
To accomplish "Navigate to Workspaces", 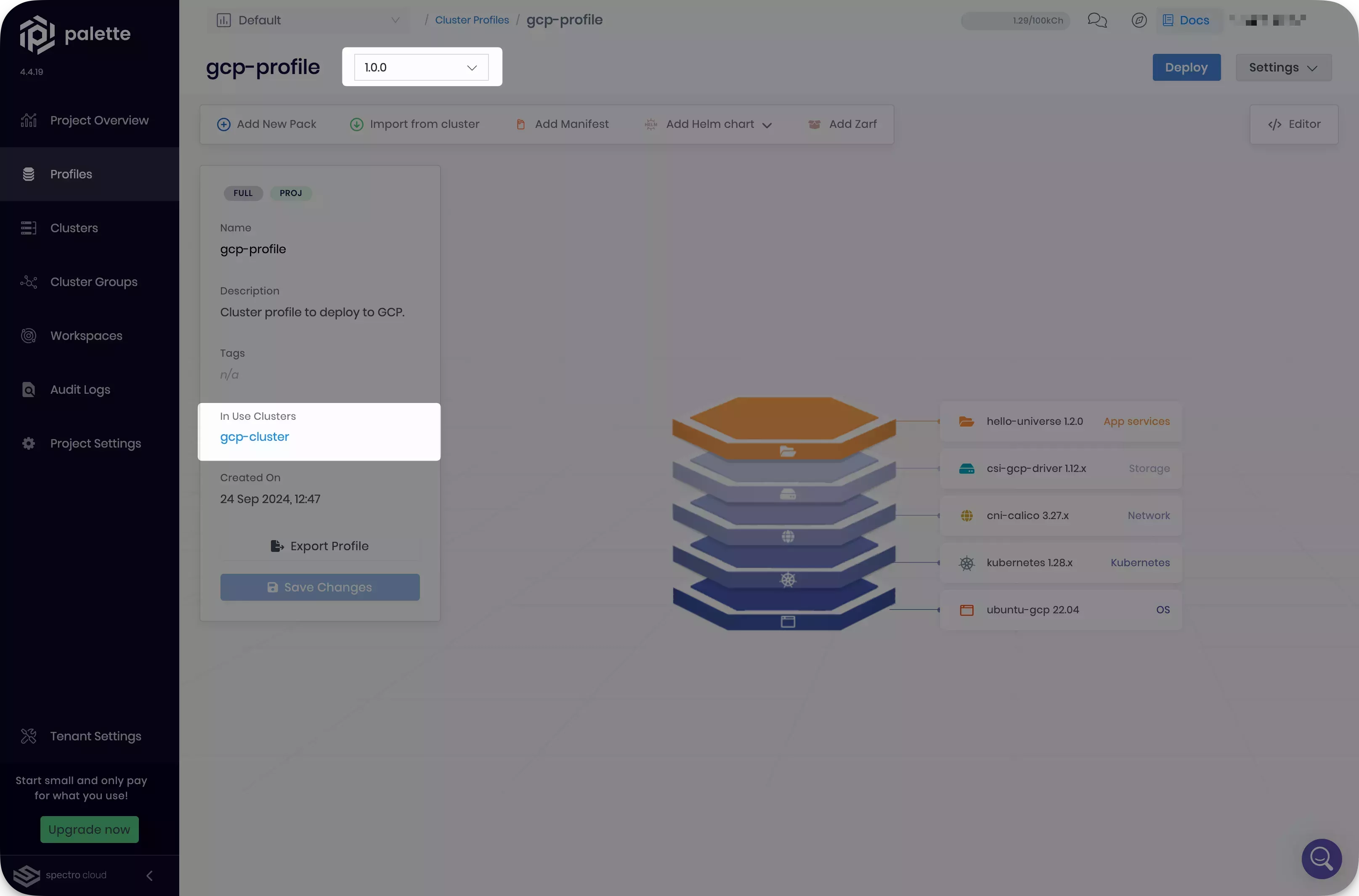I will (x=86, y=335).
